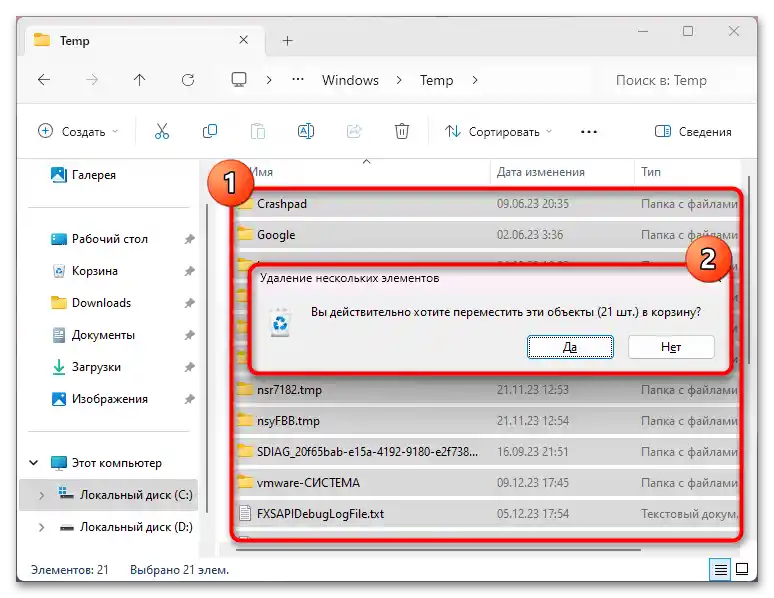774x598 pixels.
Task: Open the Сортировать dropdown
Action: (498, 131)
